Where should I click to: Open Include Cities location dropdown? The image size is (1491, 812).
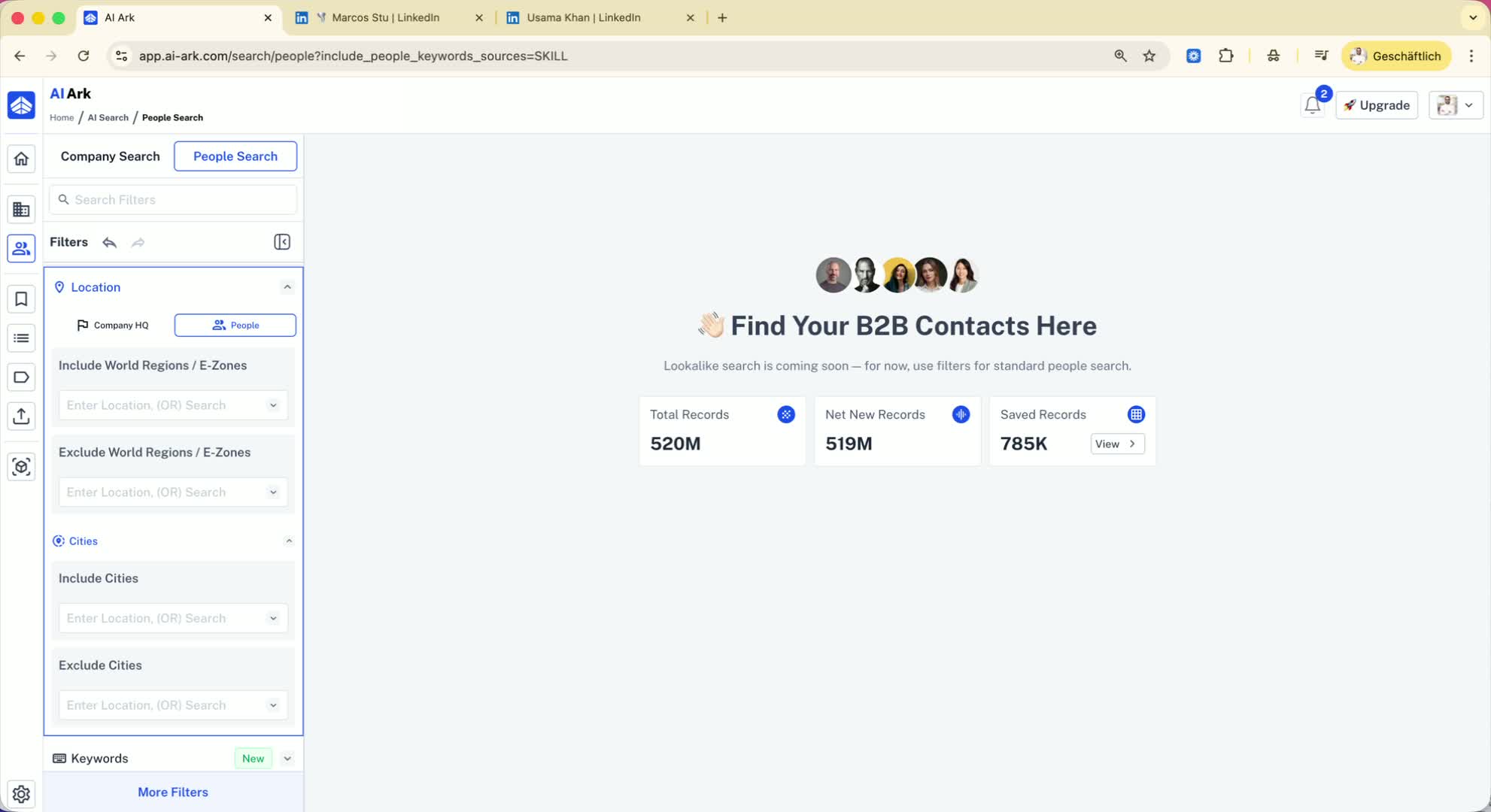[173, 618]
